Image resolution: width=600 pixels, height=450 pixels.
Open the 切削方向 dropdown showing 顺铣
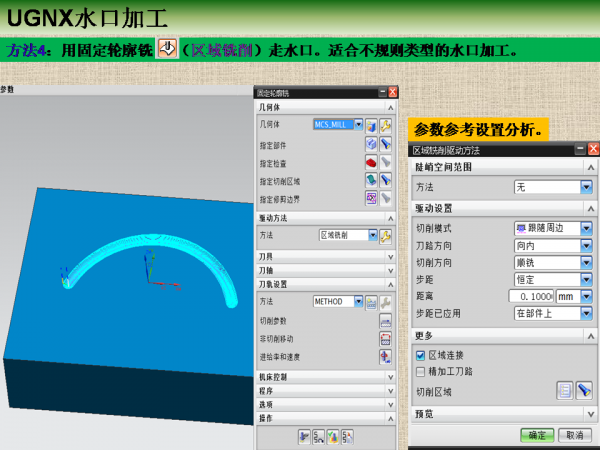point(586,262)
